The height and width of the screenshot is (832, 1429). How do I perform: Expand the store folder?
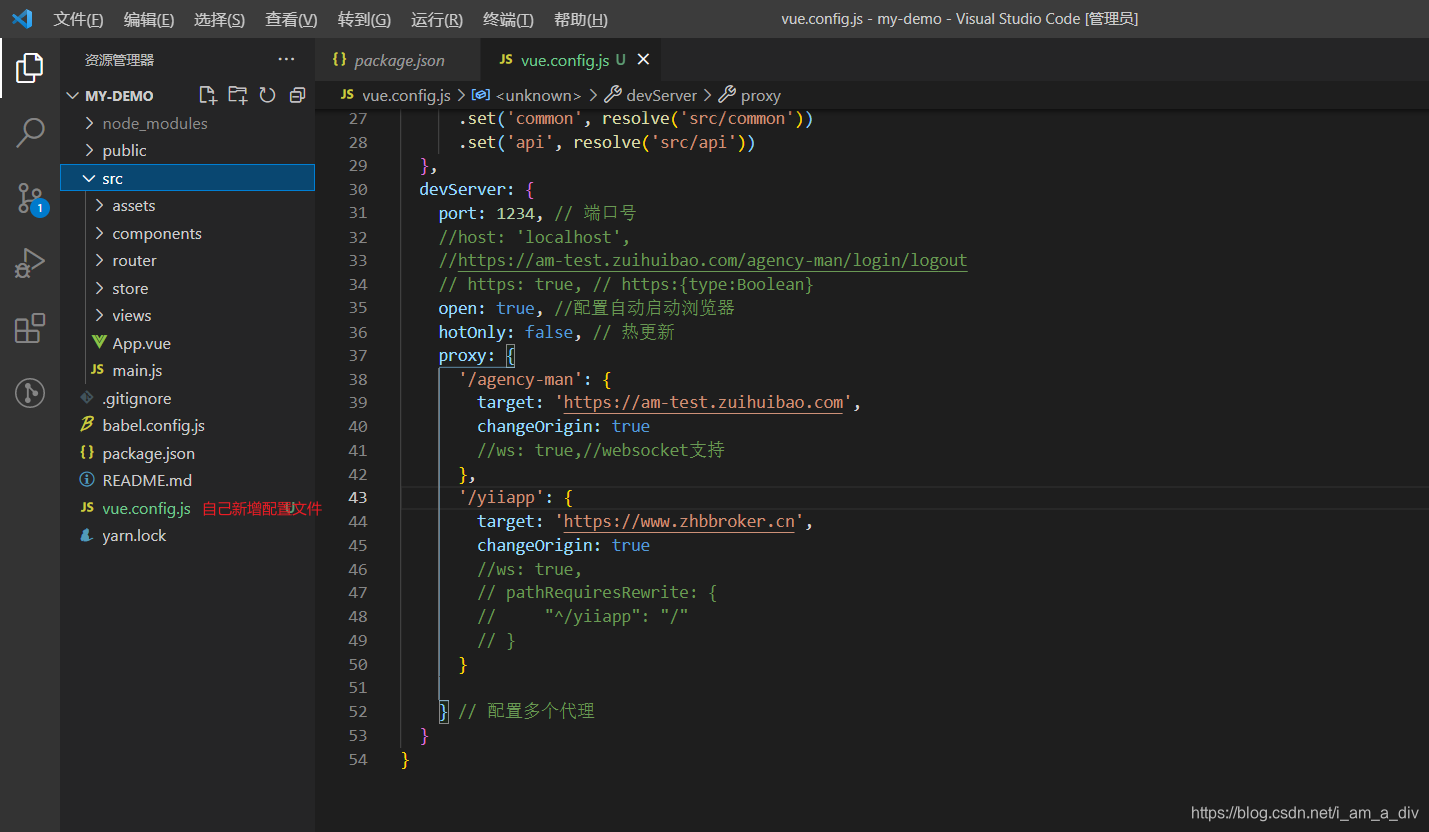click(x=100, y=288)
